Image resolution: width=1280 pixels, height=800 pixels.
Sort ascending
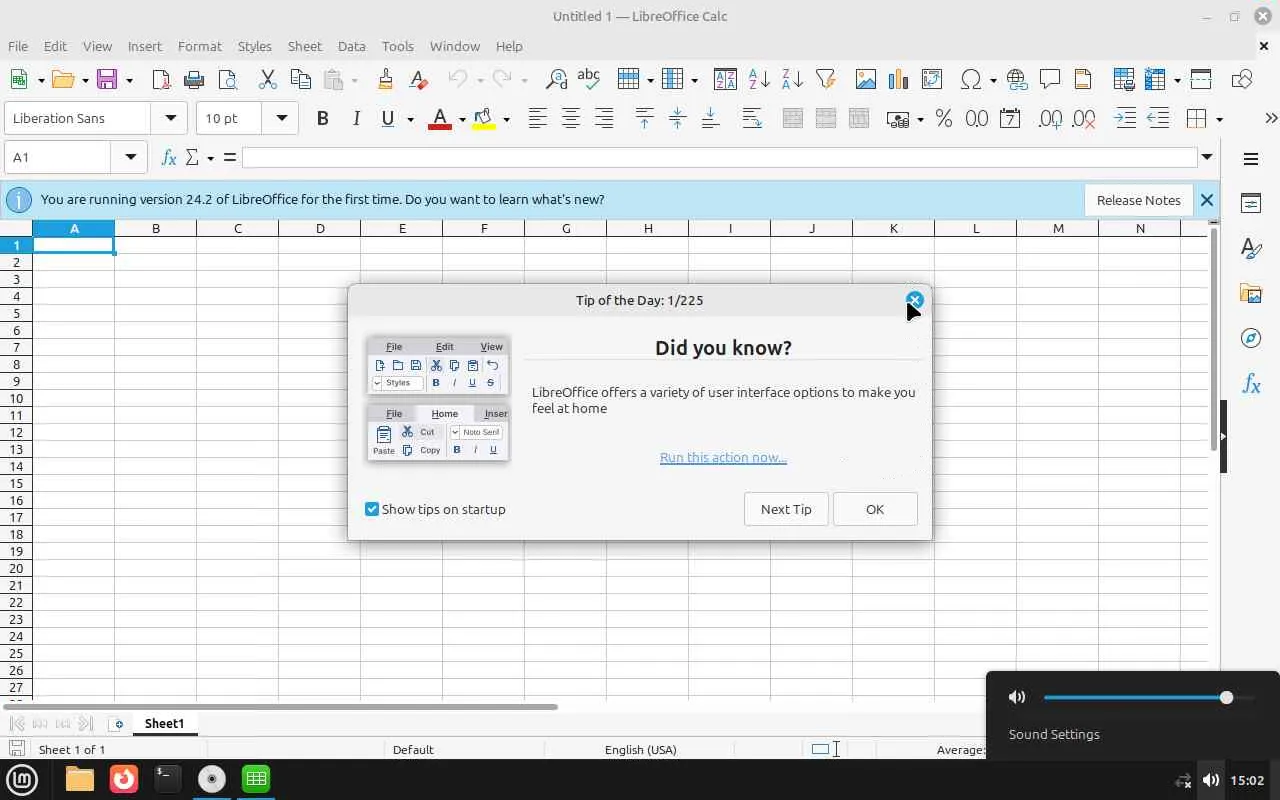pos(759,80)
